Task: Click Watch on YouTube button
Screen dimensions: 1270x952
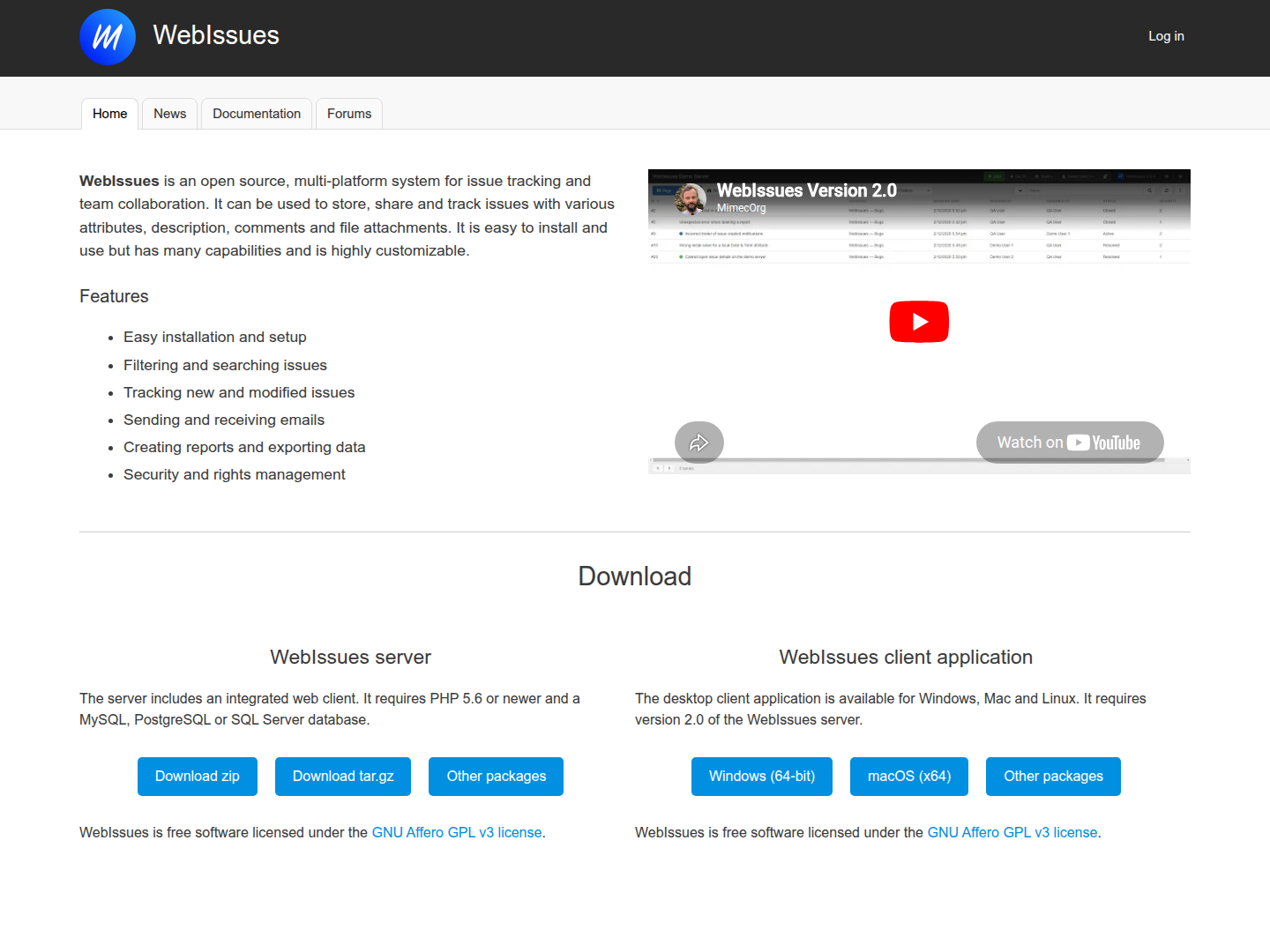Action: [1070, 443]
